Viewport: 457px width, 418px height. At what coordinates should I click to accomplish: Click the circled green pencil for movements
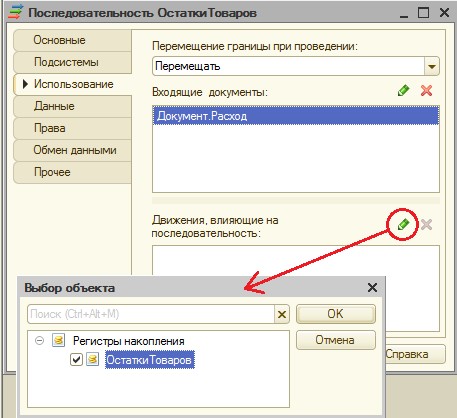[403, 224]
